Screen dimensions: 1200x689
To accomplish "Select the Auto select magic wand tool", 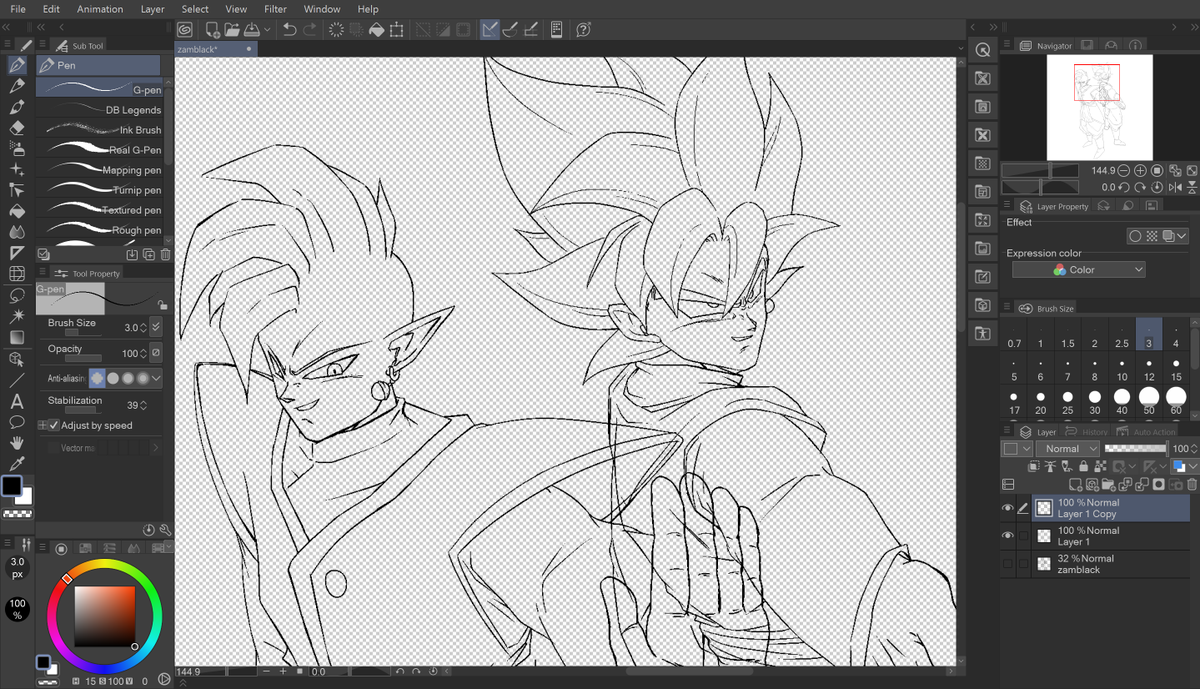I will [x=17, y=316].
